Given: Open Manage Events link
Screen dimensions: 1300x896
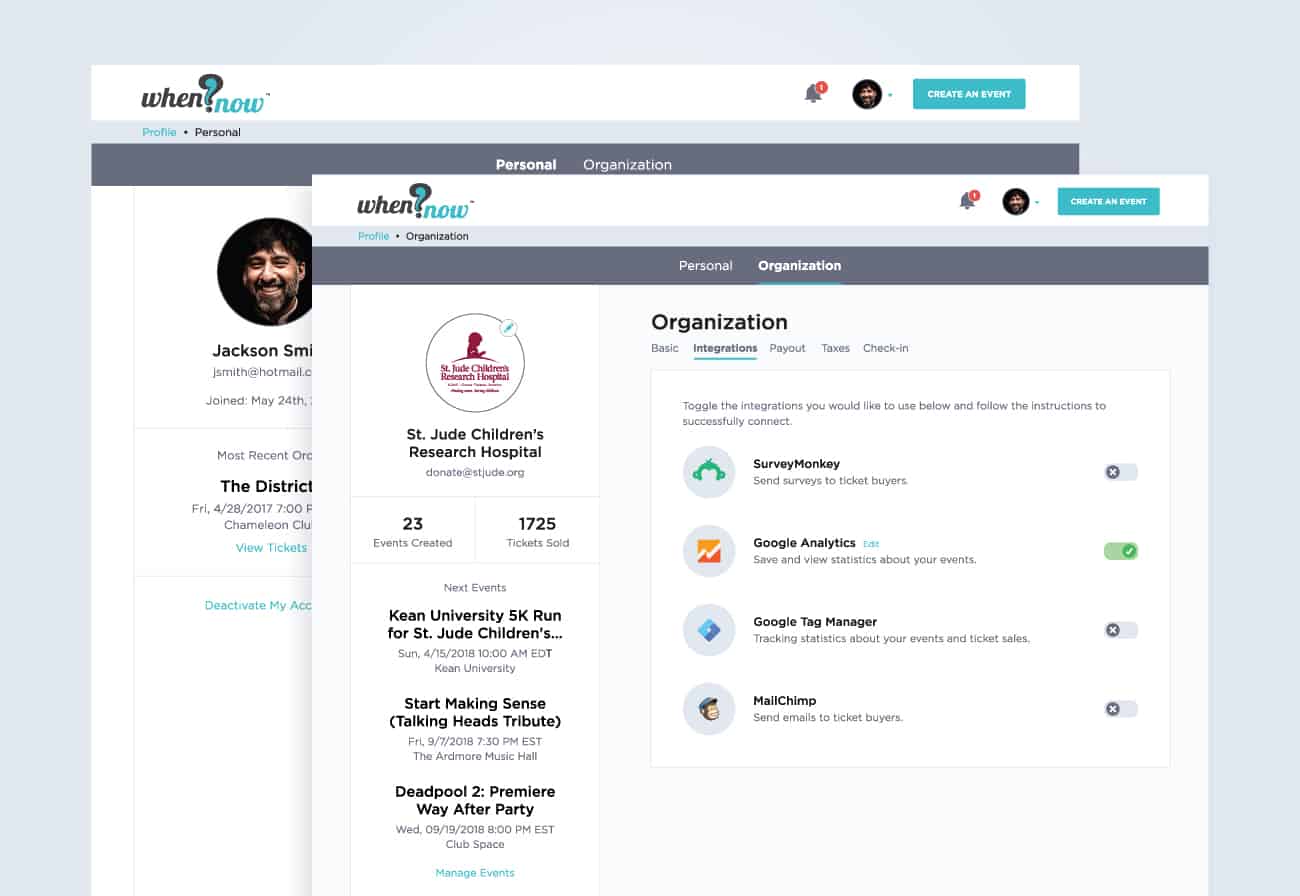Looking at the screenshot, I should [474, 872].
